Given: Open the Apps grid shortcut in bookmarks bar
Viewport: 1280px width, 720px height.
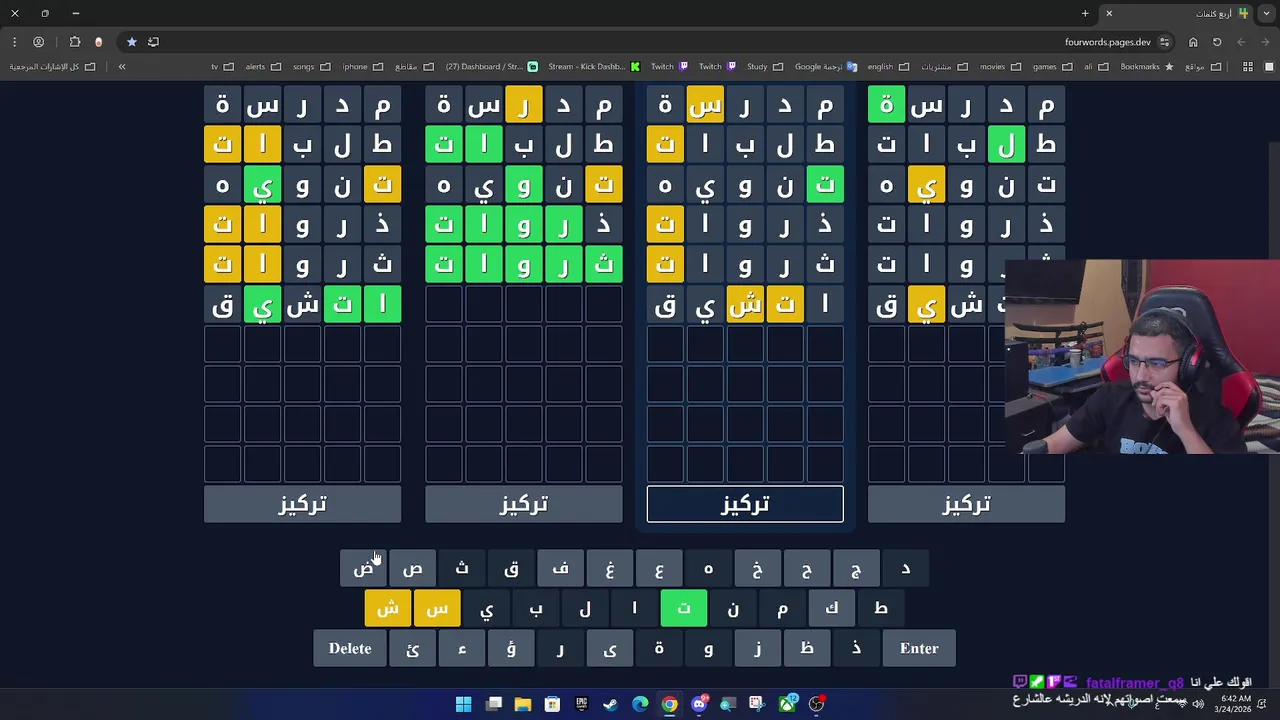Looking at the screenshot, I should tap(1247, 67).
